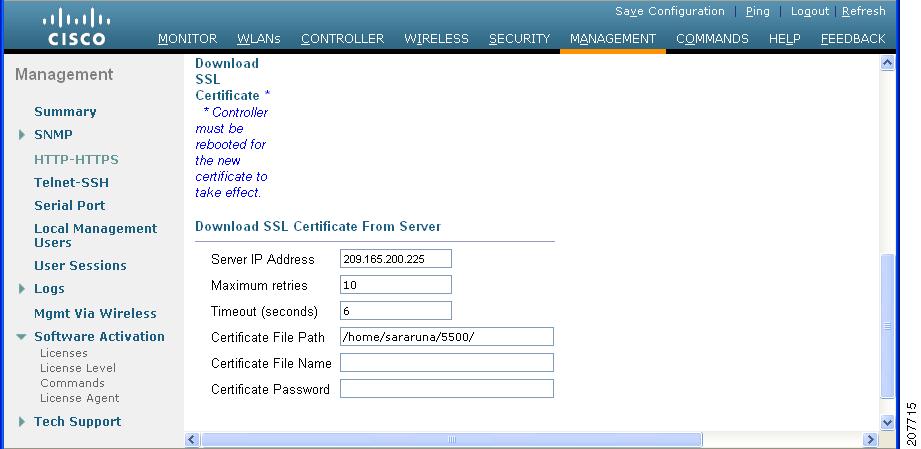Open Licenses under Software Activation
921x449 pixels.
63,353
